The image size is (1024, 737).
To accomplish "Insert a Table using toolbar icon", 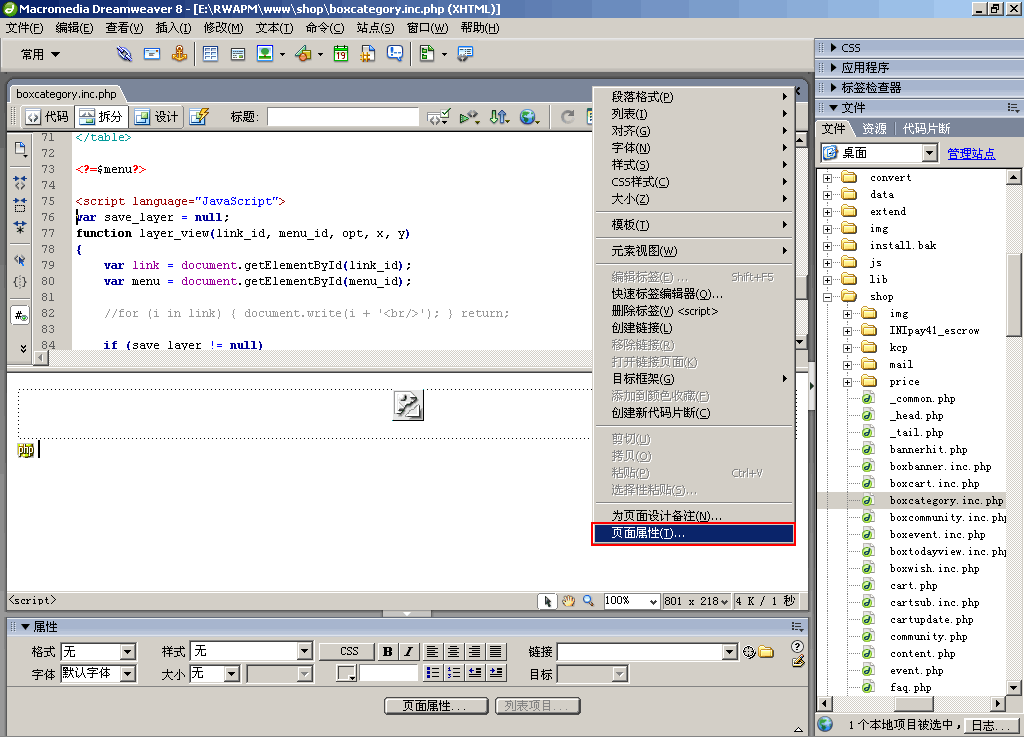I will point(211,54).
